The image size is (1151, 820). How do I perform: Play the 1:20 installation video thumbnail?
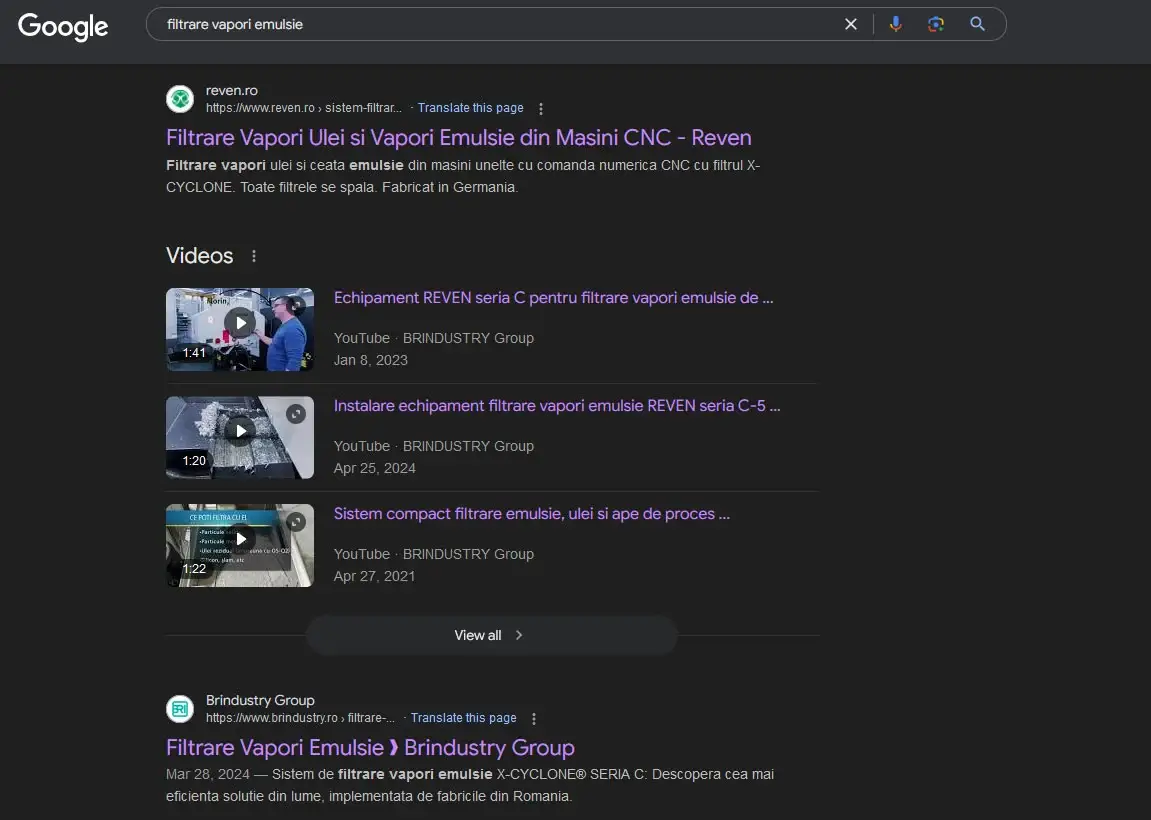point(240,438)
